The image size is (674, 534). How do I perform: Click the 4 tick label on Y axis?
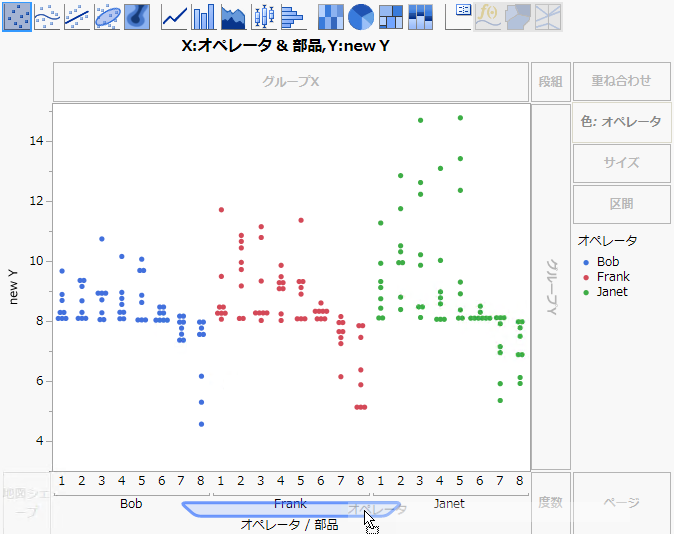coord(40,441)
